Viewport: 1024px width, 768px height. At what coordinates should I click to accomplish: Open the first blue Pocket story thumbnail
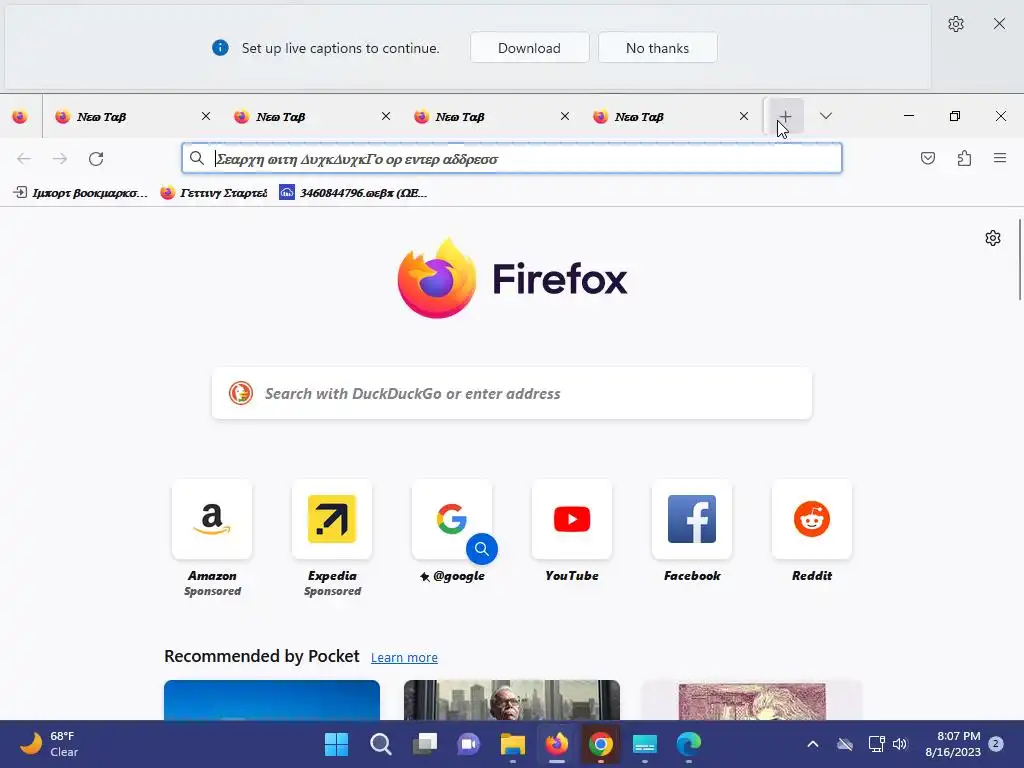pos(272,700)
